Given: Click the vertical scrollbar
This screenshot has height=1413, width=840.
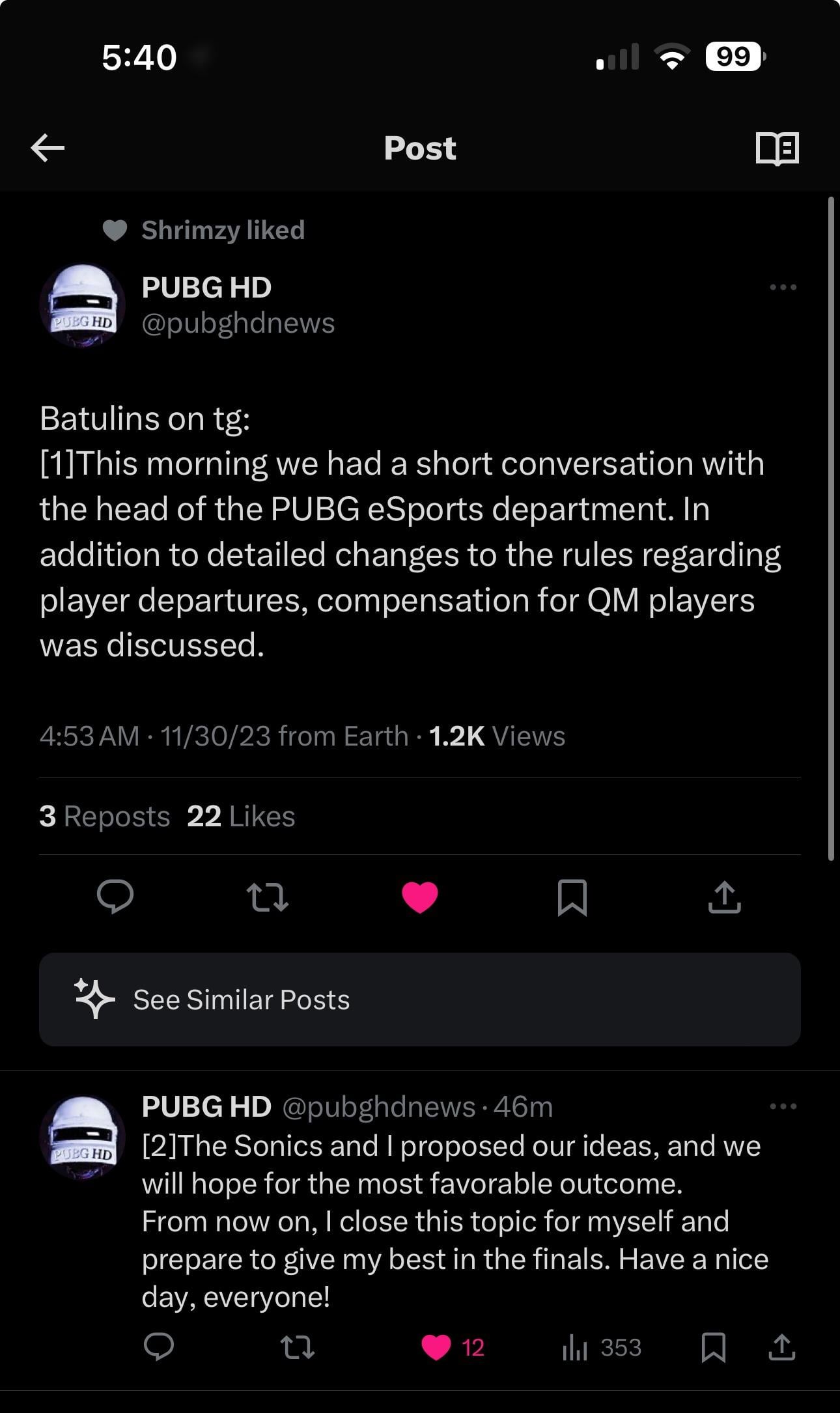Looking at the screenshot, I should (x=831, y=528).
